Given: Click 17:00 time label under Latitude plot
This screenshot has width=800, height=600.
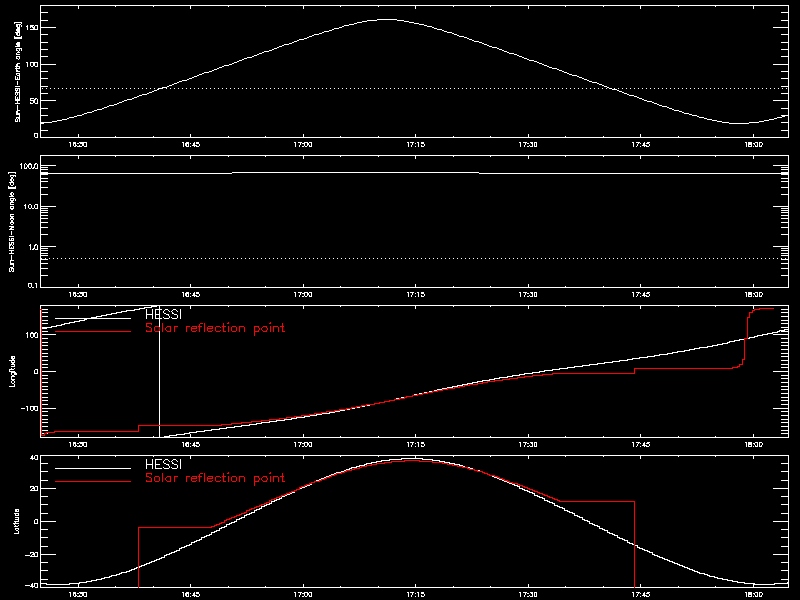Looking at the screenshot, I should [303, 594].
